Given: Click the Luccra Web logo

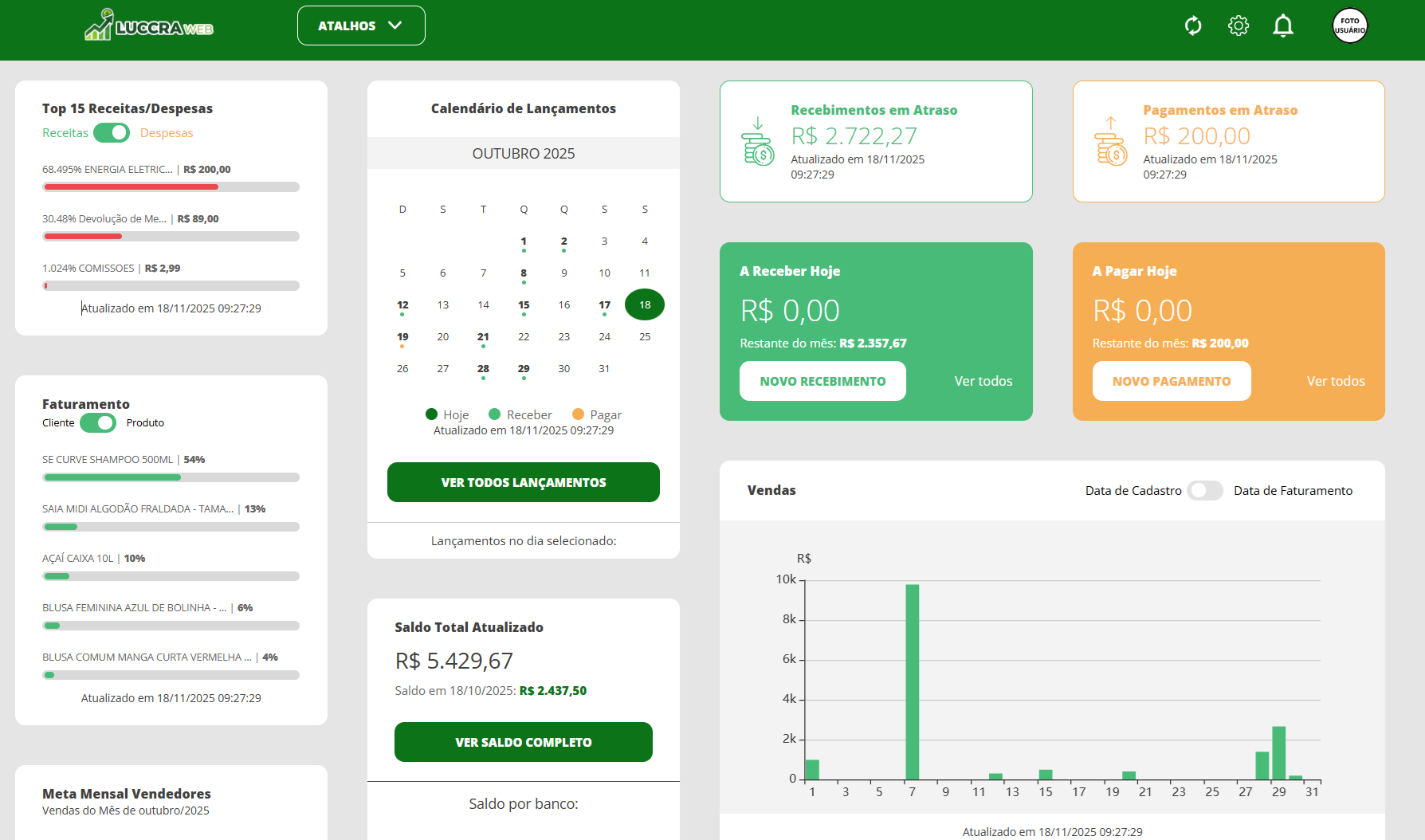Looking at the screenshot, I should point(147,25).
